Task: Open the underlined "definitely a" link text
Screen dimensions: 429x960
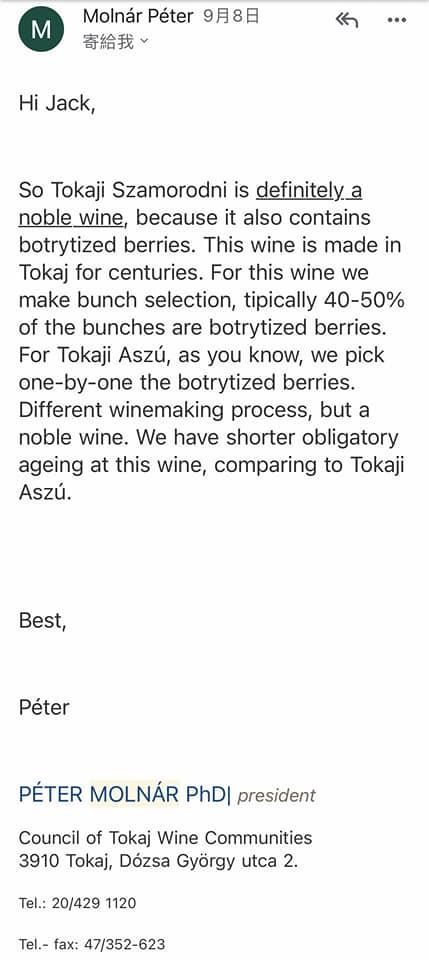Action: tap(309, 191)
